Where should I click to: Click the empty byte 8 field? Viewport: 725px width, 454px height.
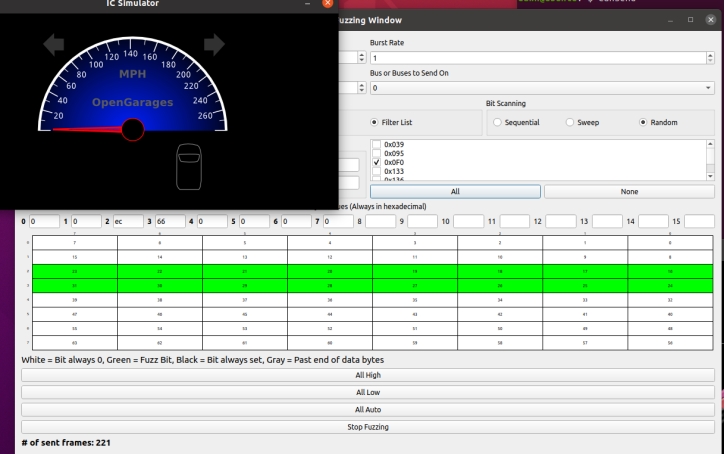point(380,221)
